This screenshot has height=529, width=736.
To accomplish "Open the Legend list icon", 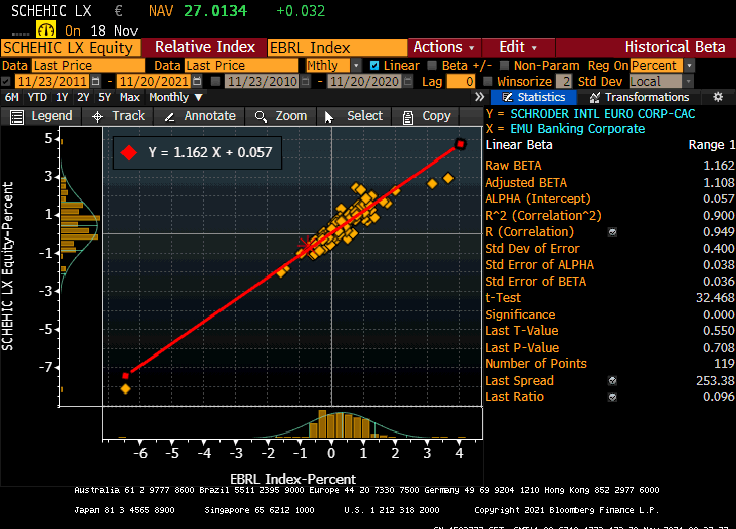I will [17, 116].
